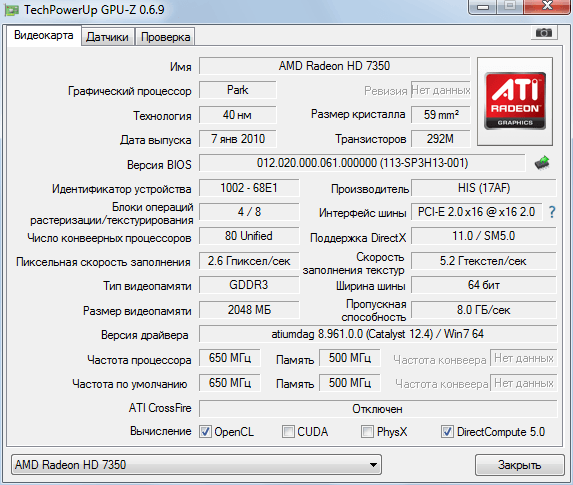Screen dimensions: 573x485
Task: Click the 7 янв 2010 release date field
Action: coord(238,139)
